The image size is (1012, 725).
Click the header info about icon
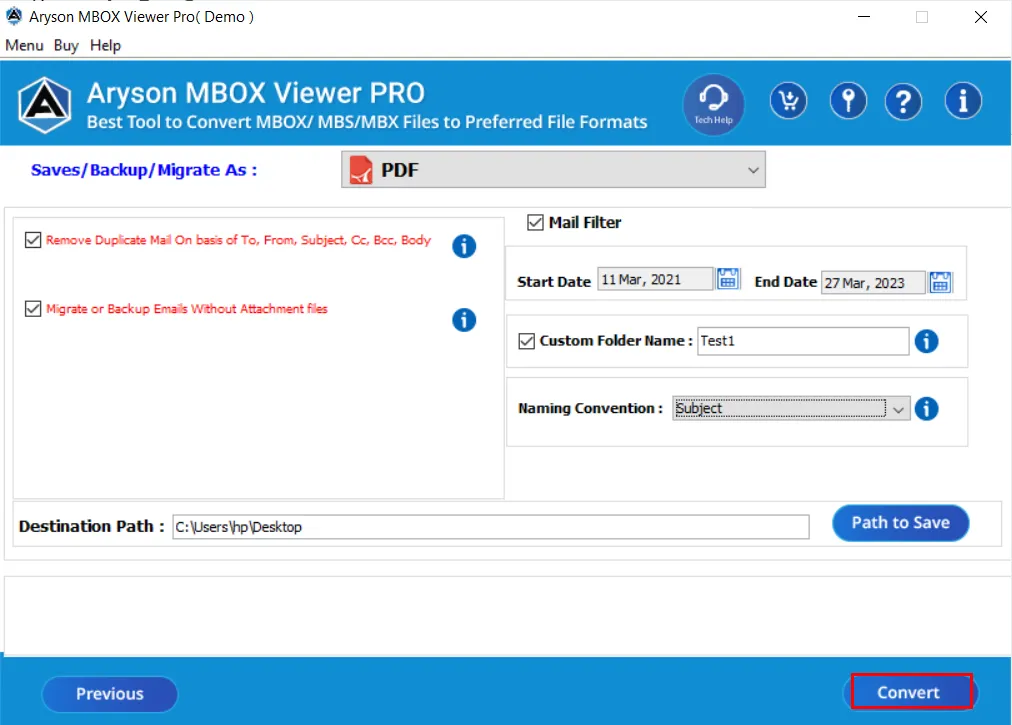963,101
